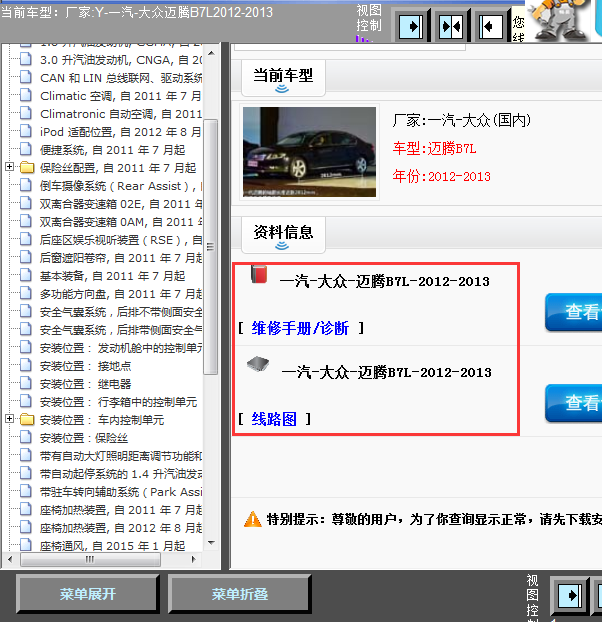602x627 pixels.
Task: Open 带有自动大灯照明距离调节功能 entry
Action: 121,456
